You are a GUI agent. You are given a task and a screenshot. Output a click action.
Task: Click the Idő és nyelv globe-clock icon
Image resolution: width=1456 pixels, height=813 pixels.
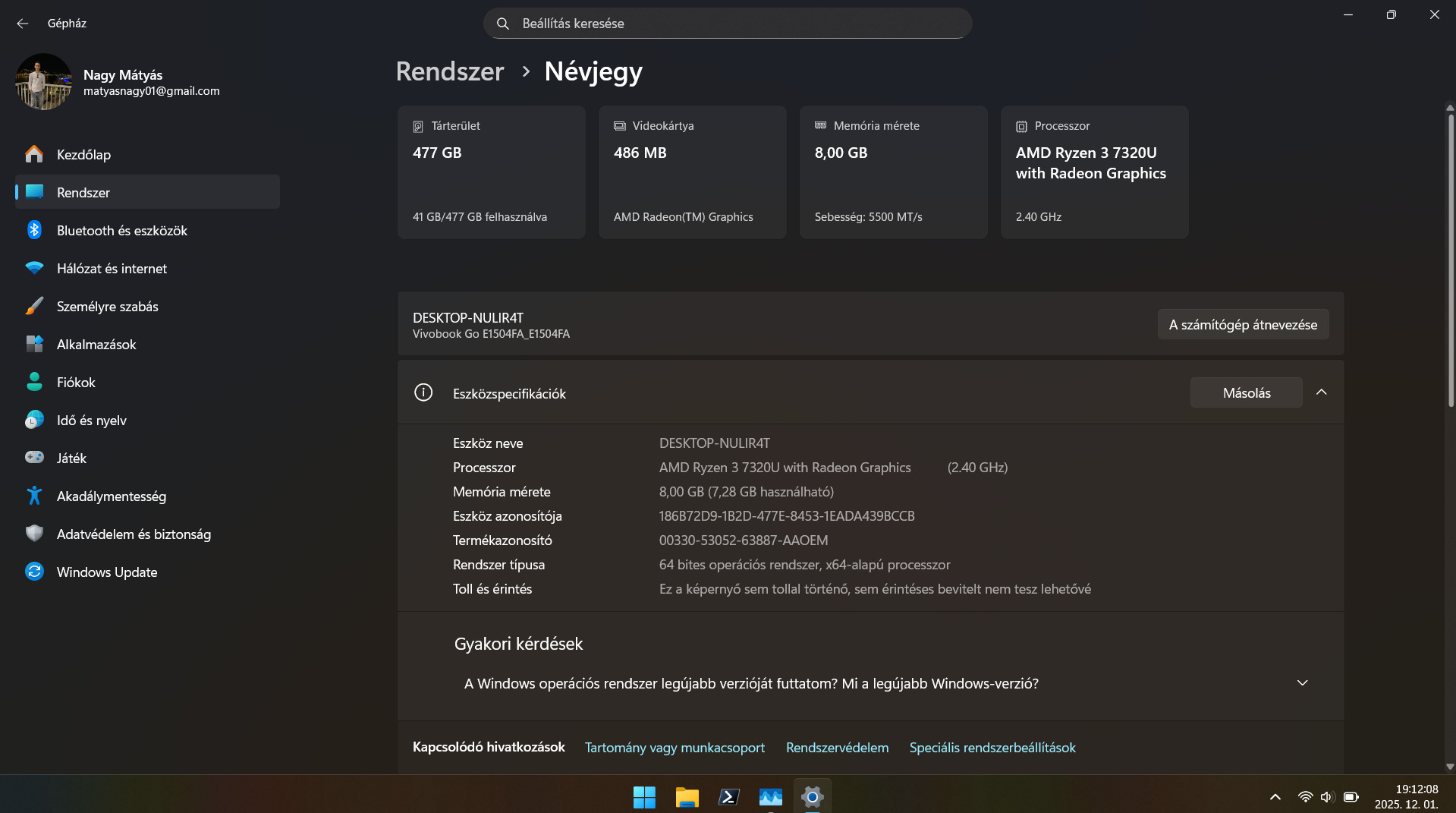pyautogui.click(x=34, y=420)
